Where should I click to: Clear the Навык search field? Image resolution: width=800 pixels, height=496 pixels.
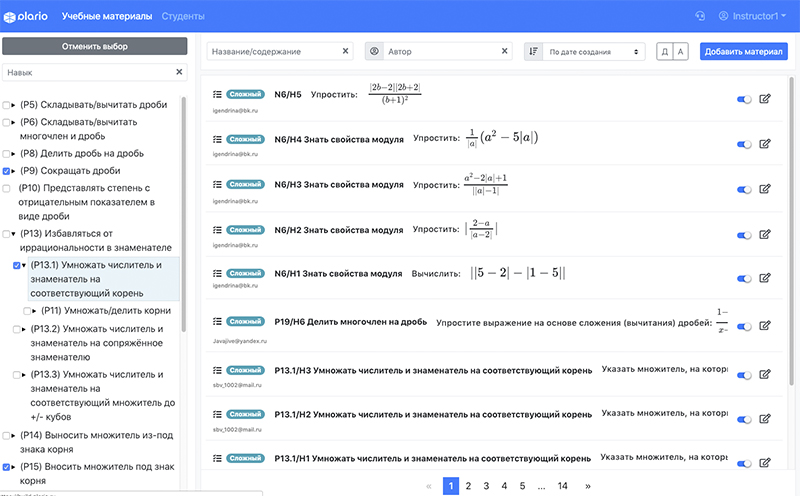[179, 72]
